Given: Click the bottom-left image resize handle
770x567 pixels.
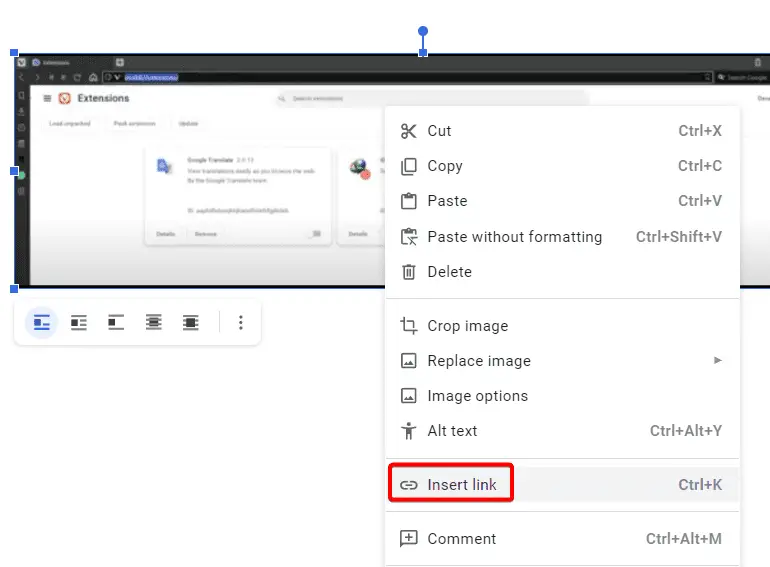Looking at the screenshot, I should [14, 289].
